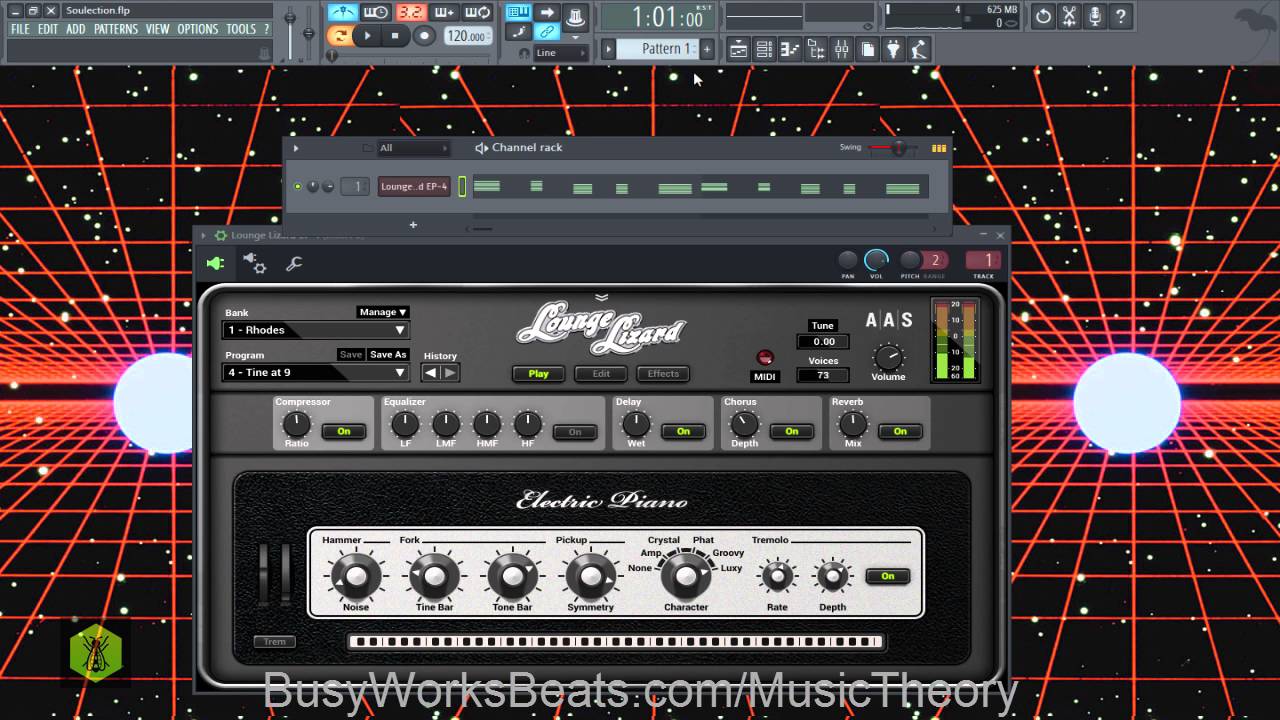This screenshot has height=720, width=1280.
Task: Toggle wait for input recording icon
Action: pyautogui.click(x=376, y=13)
